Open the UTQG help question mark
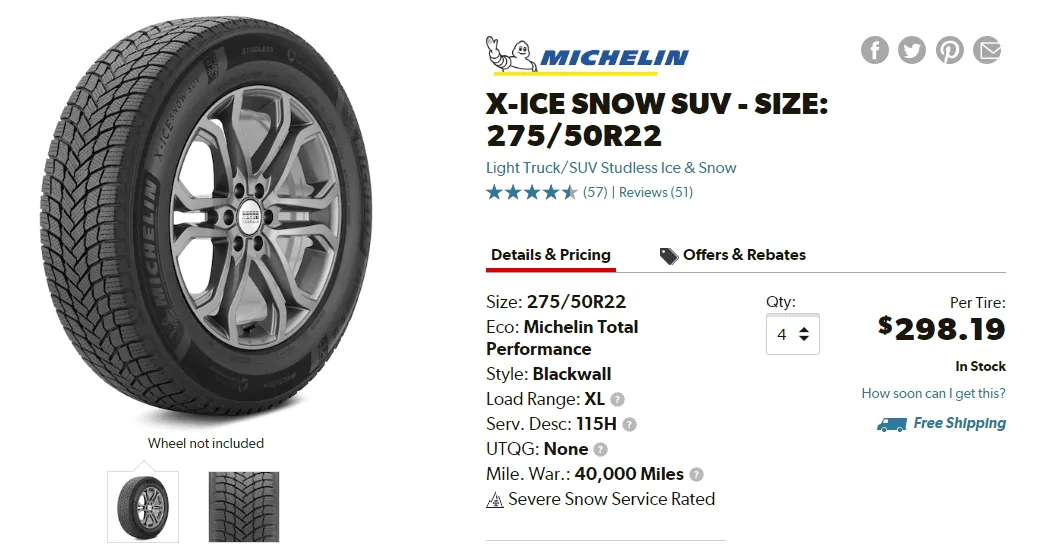The image size is (1040, 546). click(x=600, y=450)
